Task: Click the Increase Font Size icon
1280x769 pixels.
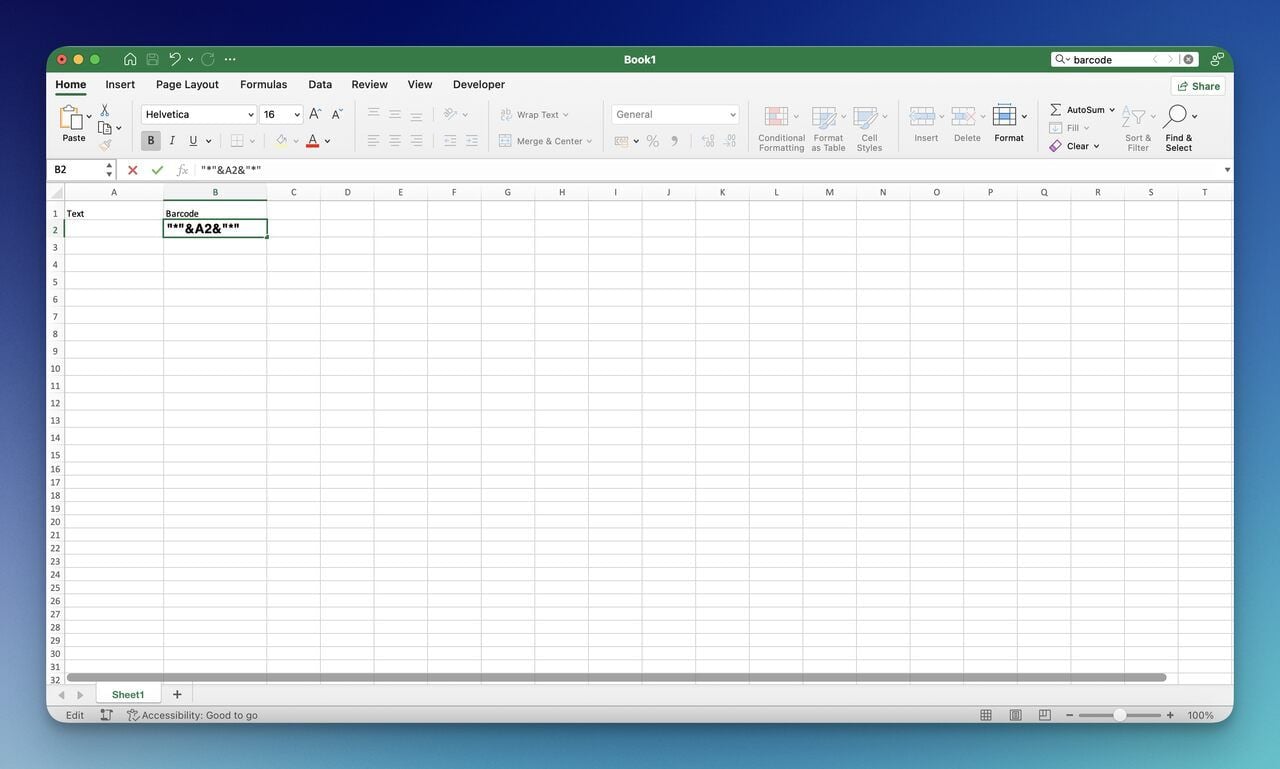Action: click(x=315, y=114)
